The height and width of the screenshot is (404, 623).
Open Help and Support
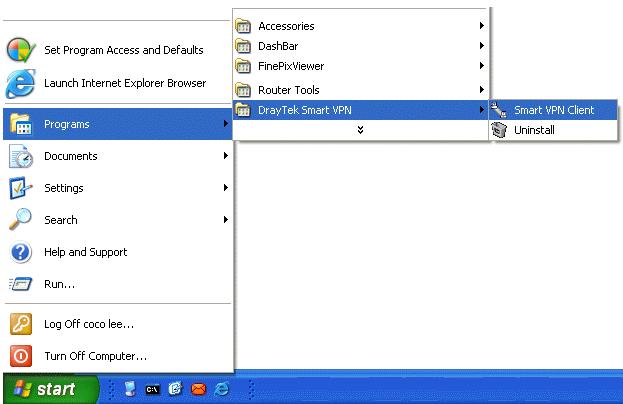point(85,252)
